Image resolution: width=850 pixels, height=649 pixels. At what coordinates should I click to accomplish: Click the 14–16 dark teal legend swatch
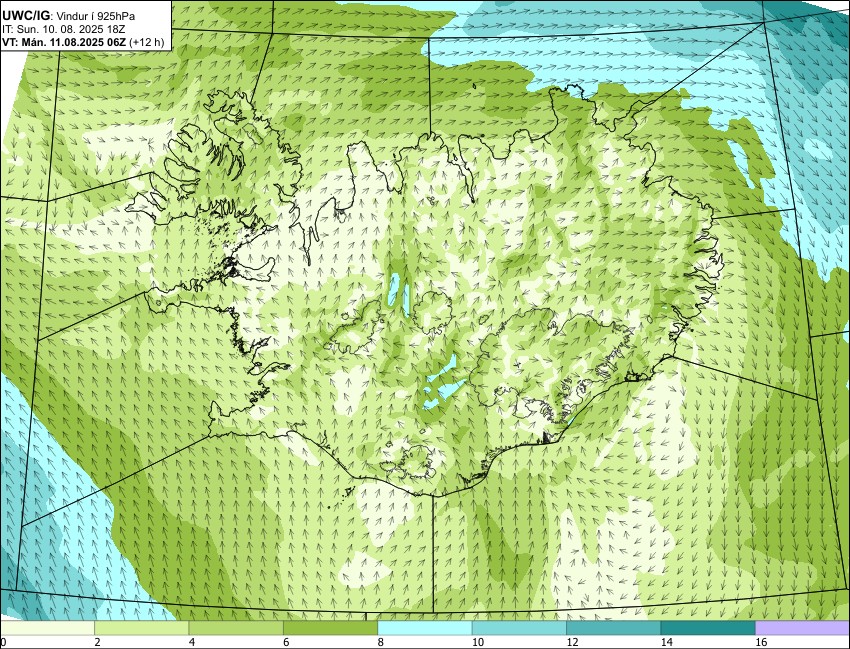[707, 628]
